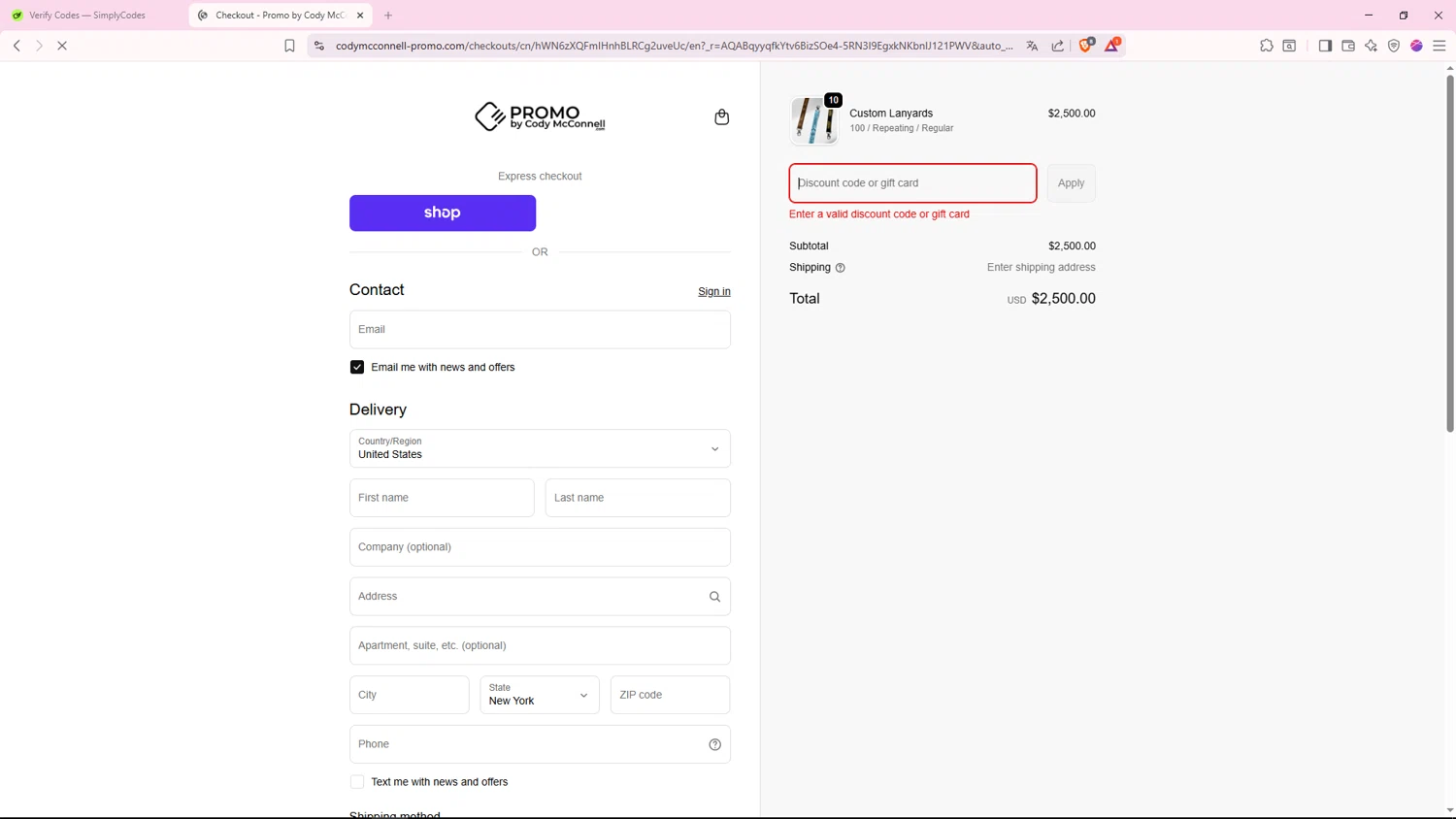Click the Custom Lanyards product name
The height and width of the screenshot is (819, 1456).
point(891,114)
